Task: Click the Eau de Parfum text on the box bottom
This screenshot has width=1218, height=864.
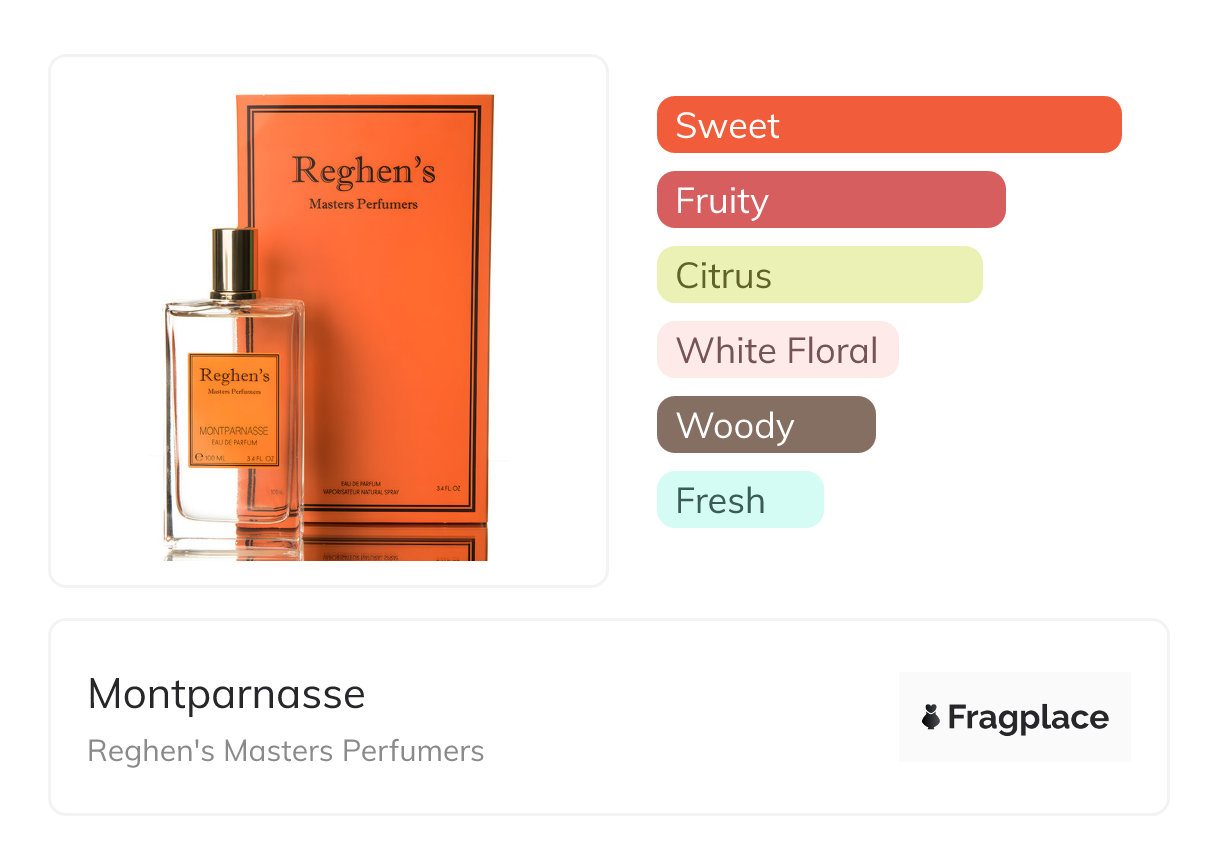Action: (x=361, y=485)
